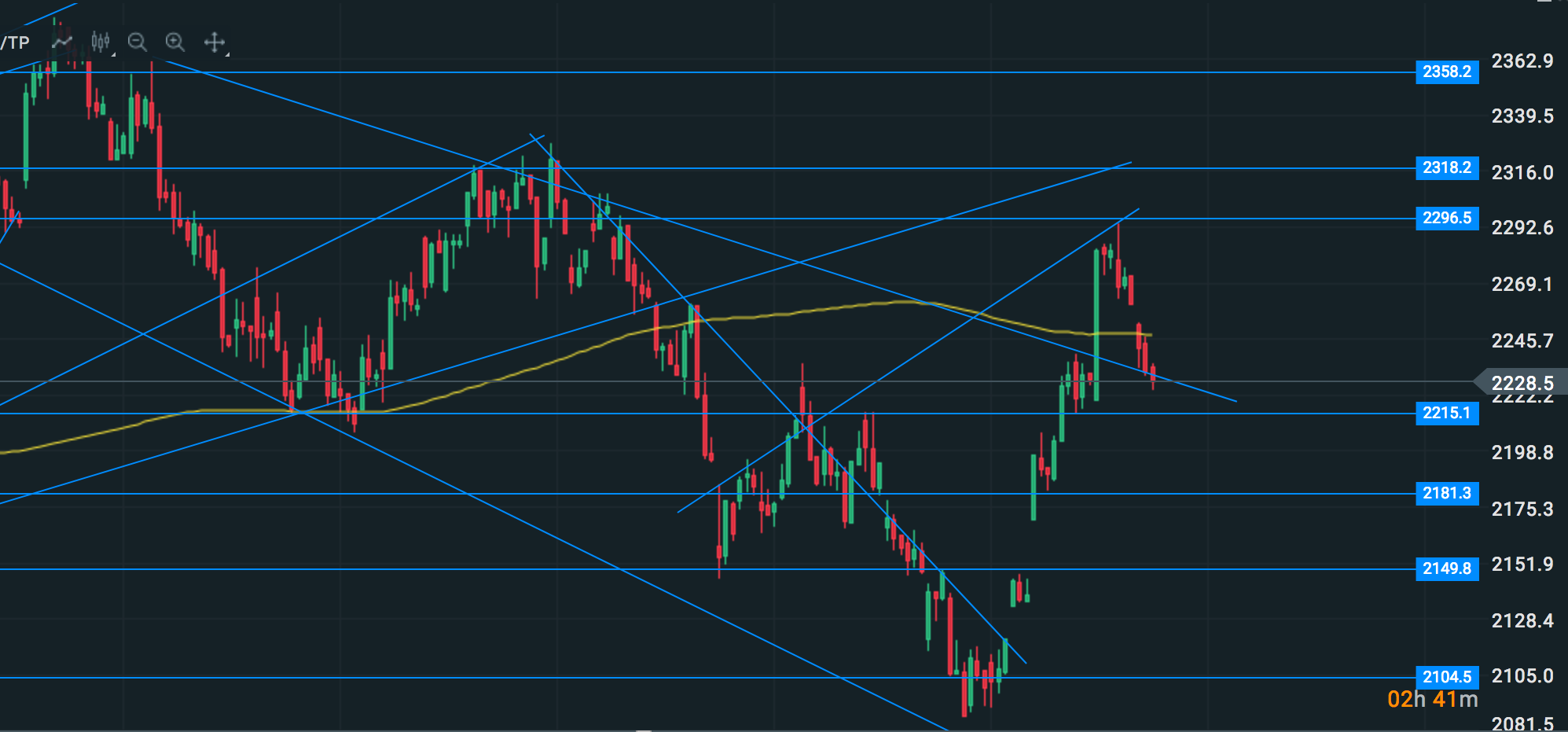Click the 2105.0 price axis value
Viewport: 1568px width, 732px height.
(1522, 675)
